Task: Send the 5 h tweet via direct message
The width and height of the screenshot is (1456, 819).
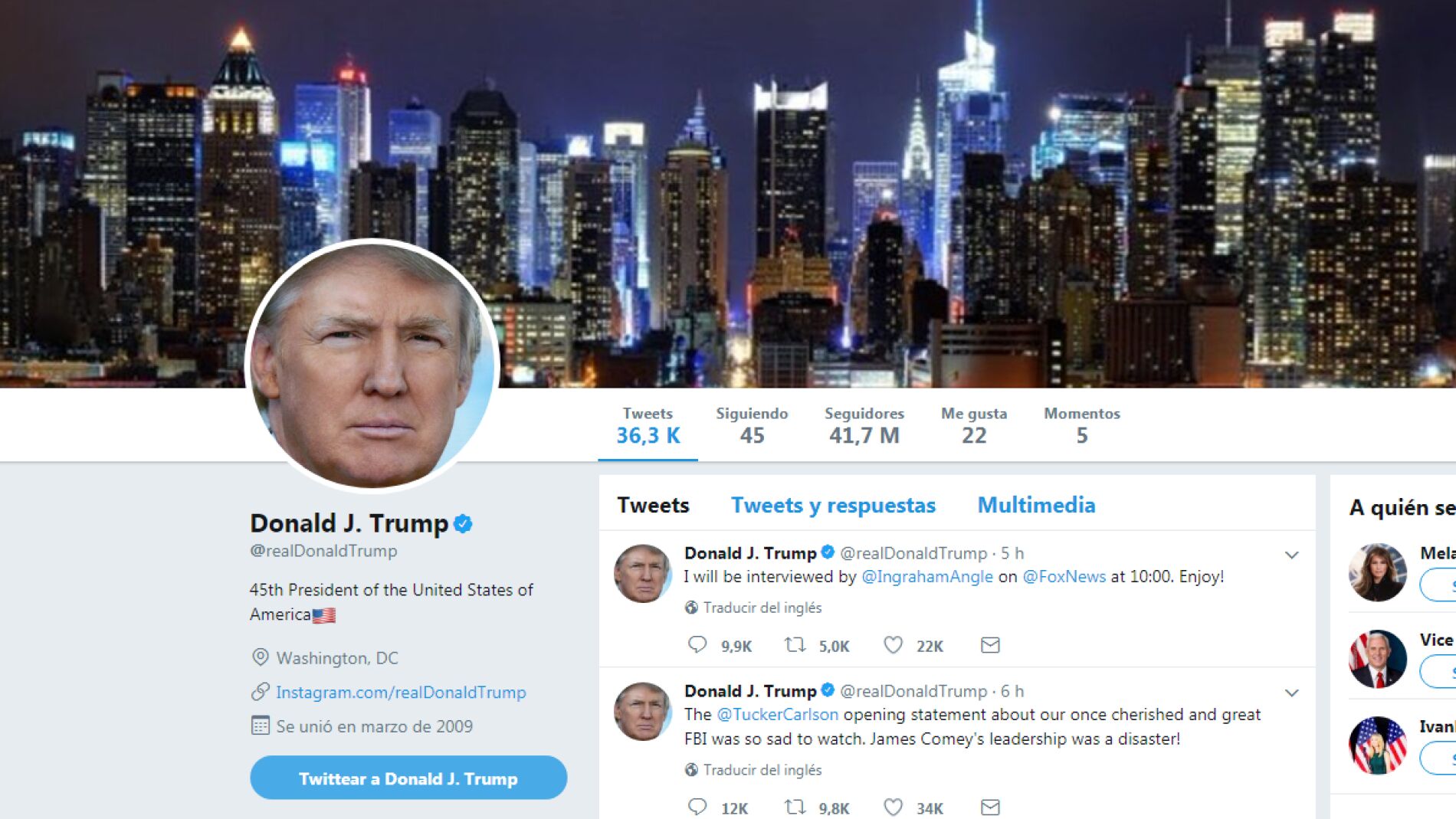Action: click(990, 645)
